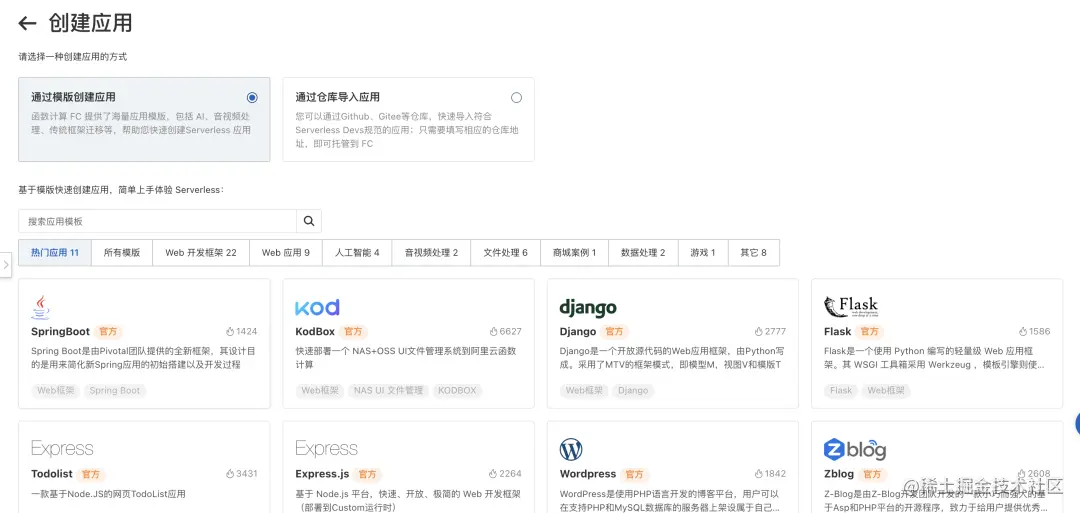The height and width of the screenshot is (513, 1080).
Task: Open 文件处理 6 tab
Action: 506,253
